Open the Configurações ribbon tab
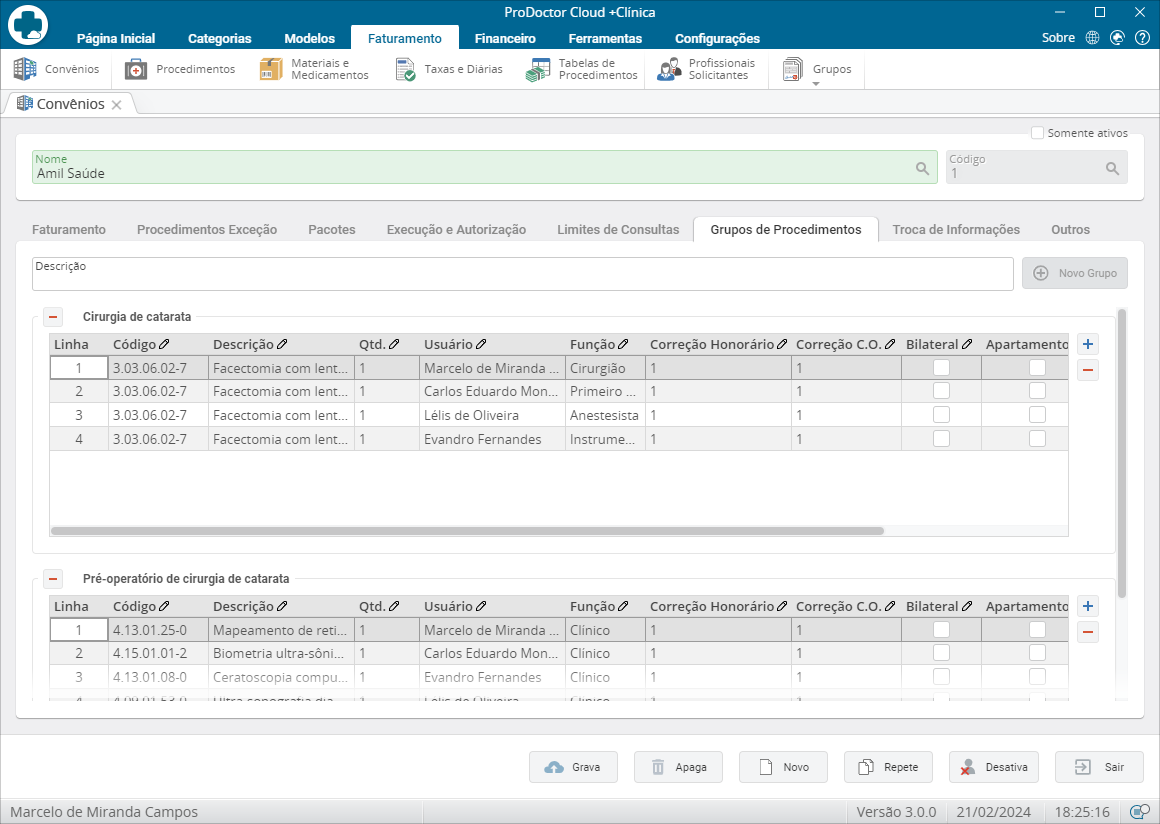The image size is (1160, 824). click(718, 38)
